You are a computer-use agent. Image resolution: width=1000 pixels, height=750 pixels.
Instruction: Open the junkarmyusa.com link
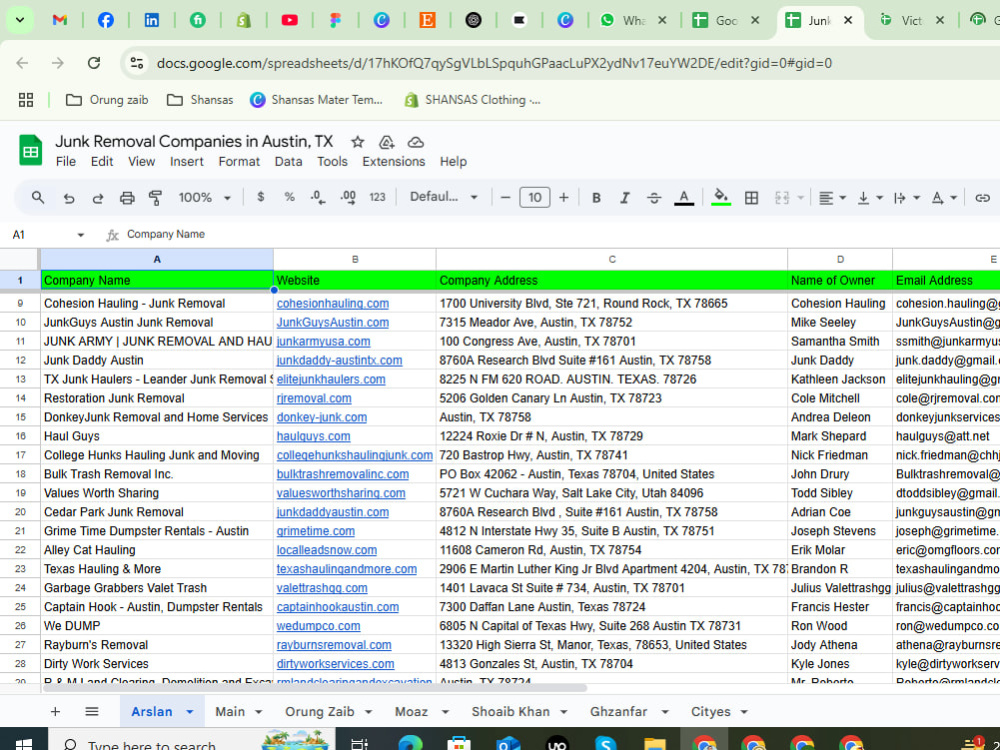(323, 341)
